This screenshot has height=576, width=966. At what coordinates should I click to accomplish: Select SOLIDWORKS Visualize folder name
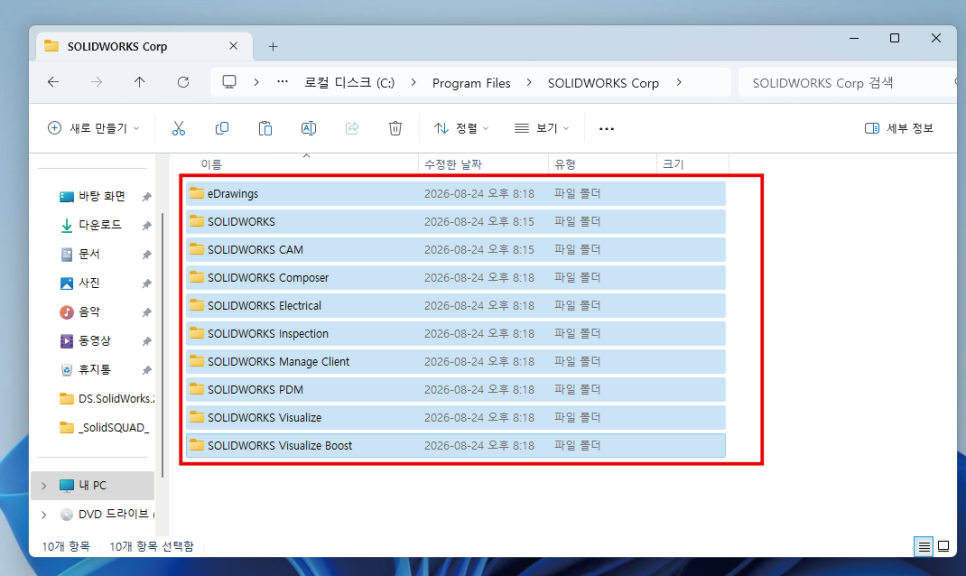point(264,417)
